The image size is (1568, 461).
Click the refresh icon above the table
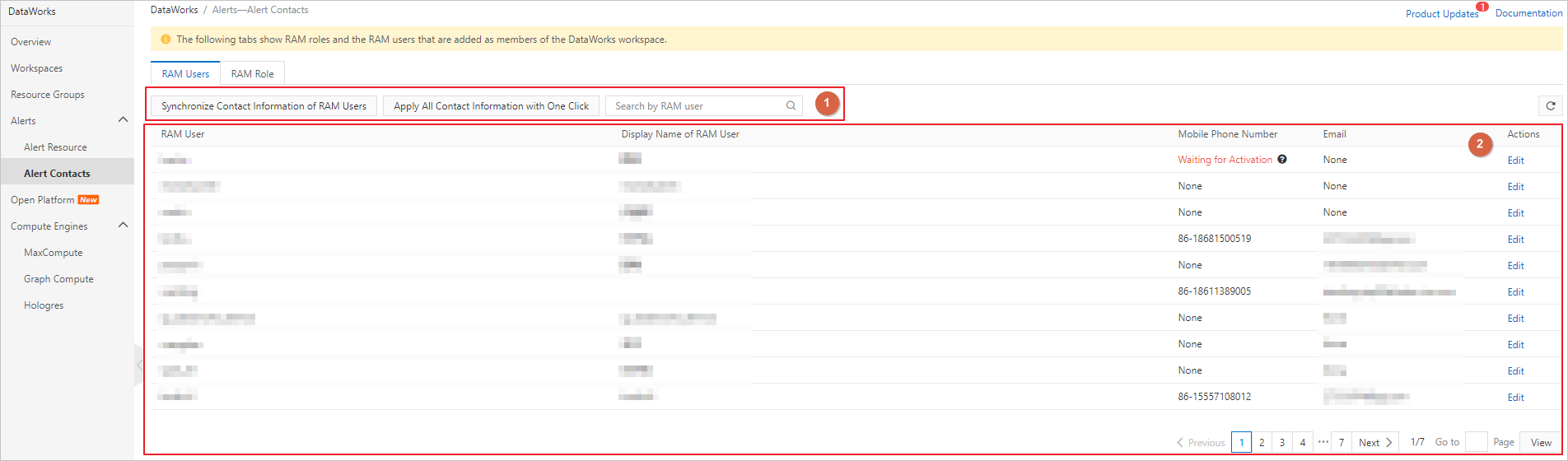click(x=1551, y=106)
